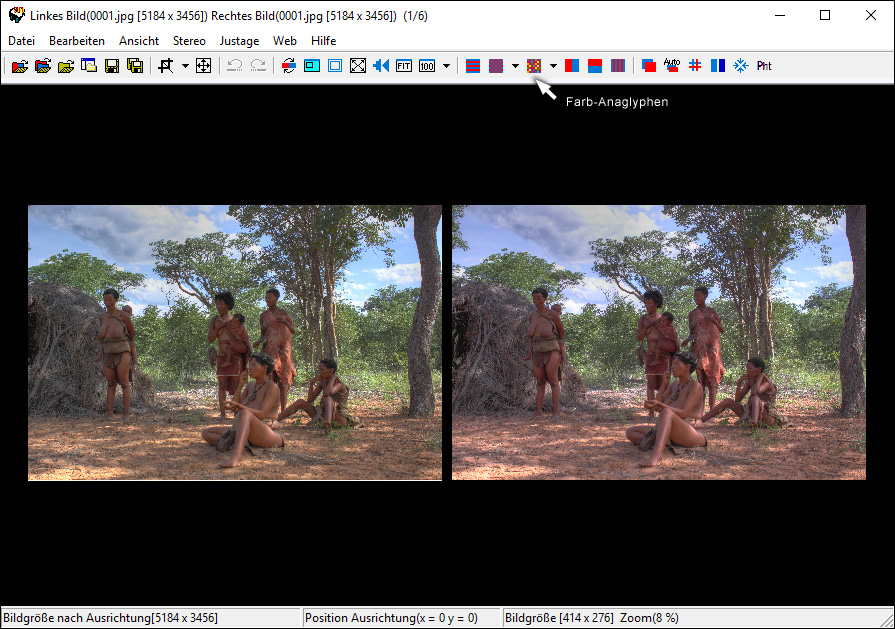
Task: Open a stereo image with the first folder icon
Action: (x=20, y=66)
